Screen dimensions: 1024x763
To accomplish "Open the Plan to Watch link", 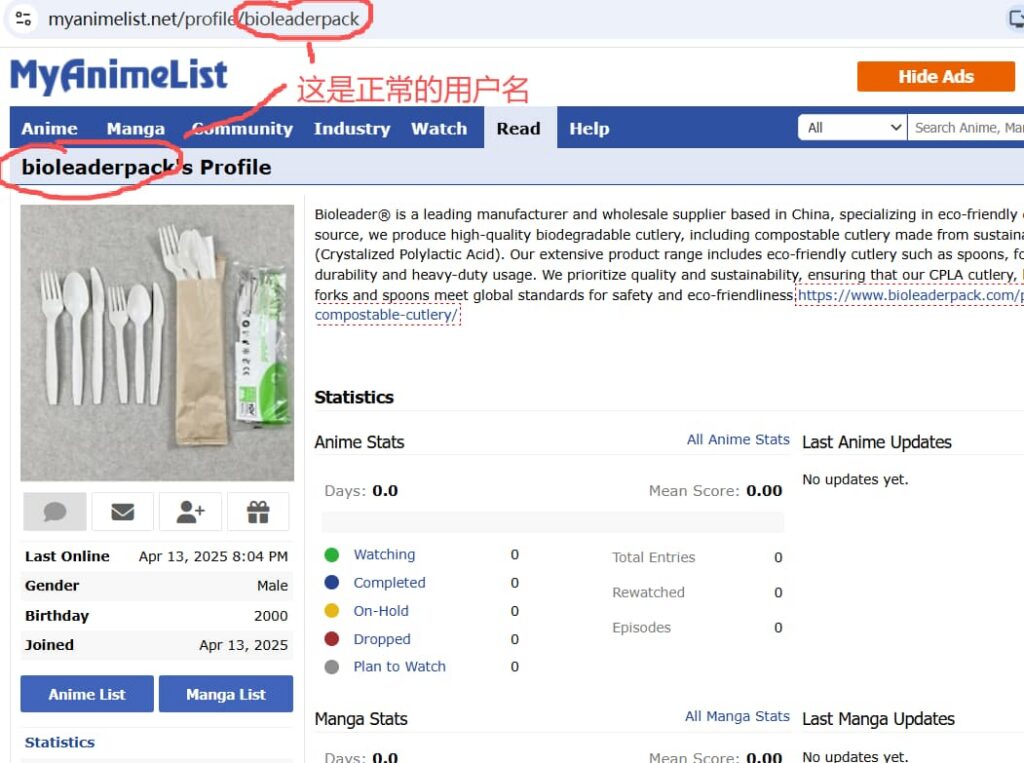I will click(x=400, y=666).
